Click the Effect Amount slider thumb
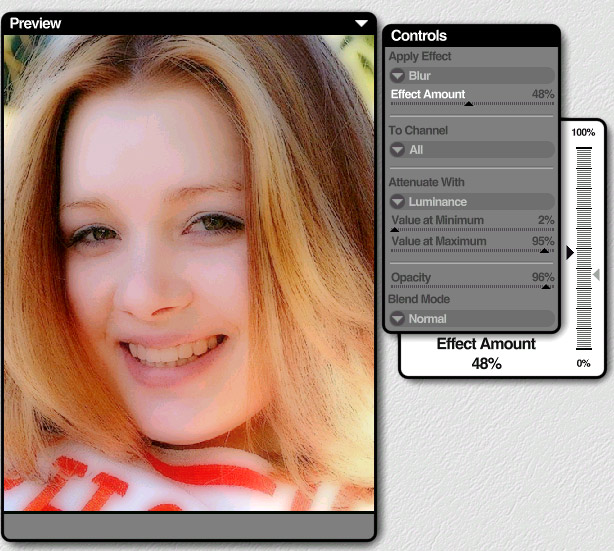The height and width of the screenshot is (551, 614). (x=468, y=103)
